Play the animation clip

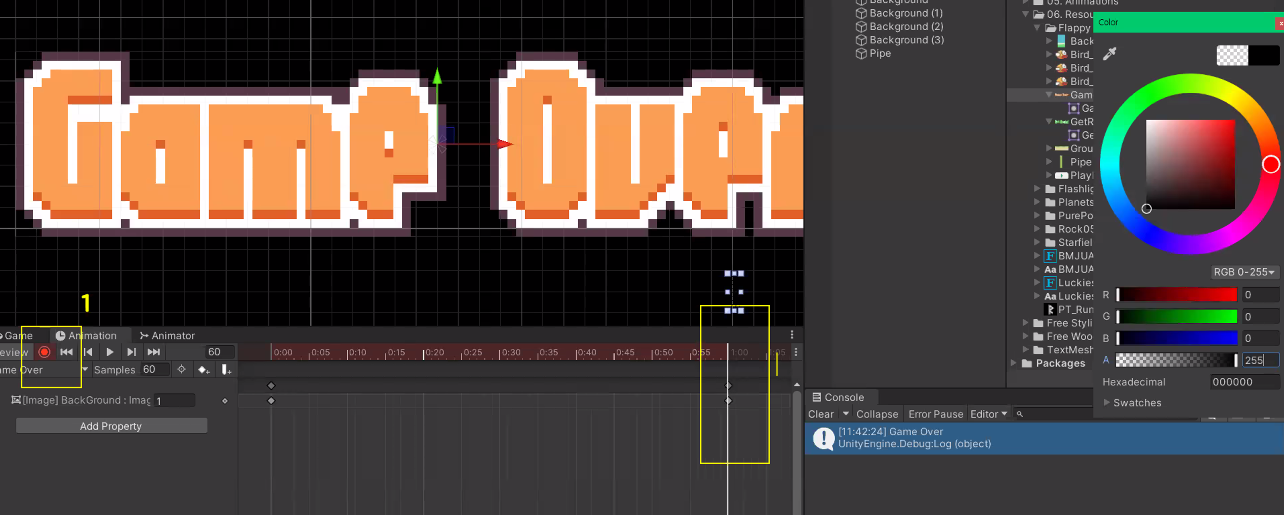[x=110, y=352]
